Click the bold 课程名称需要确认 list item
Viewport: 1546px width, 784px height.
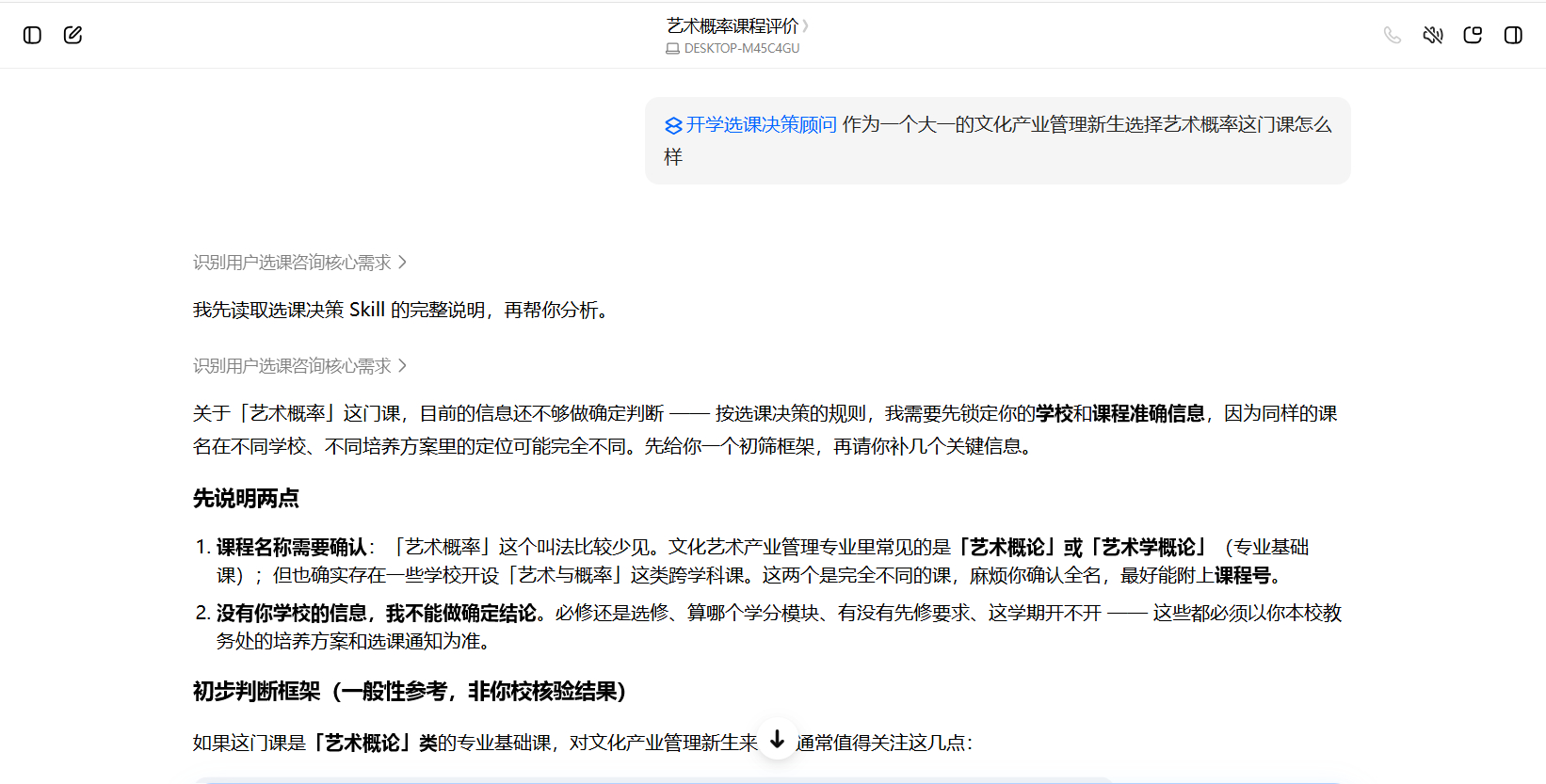(292, 548)
